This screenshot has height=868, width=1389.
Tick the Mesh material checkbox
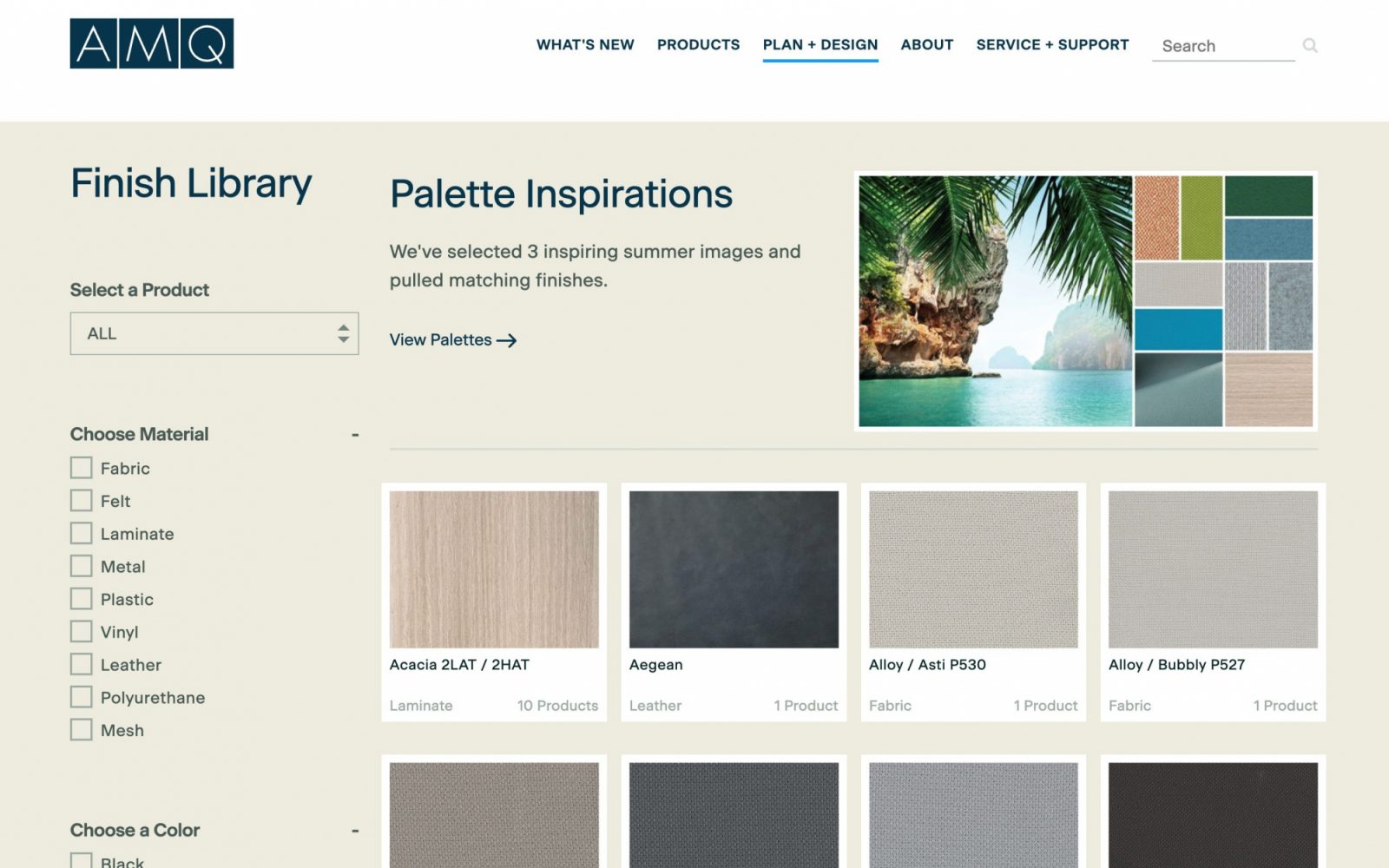click(81, 730)
